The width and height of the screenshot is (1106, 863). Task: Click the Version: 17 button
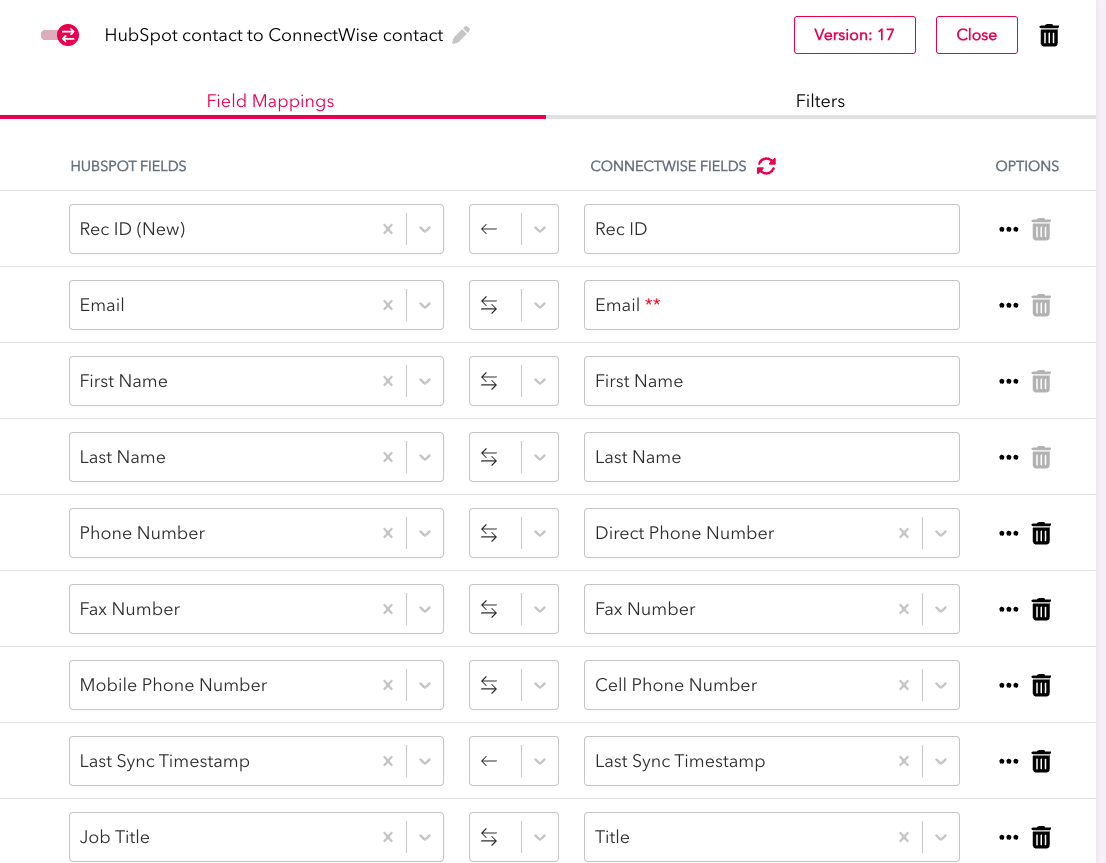tap(854, 34)
